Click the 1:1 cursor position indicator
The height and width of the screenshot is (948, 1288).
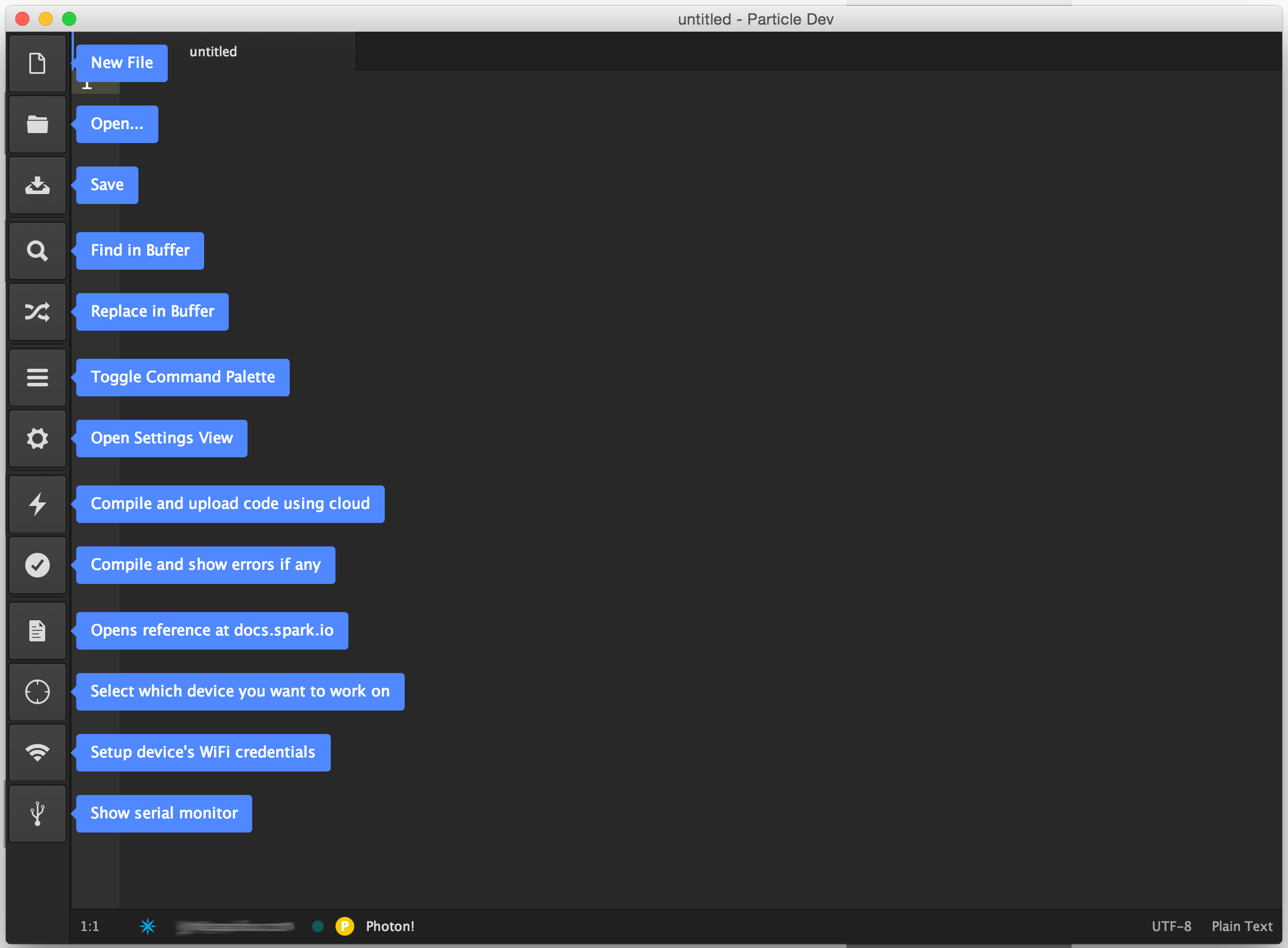pyautogui.click(x=90, y=926)
